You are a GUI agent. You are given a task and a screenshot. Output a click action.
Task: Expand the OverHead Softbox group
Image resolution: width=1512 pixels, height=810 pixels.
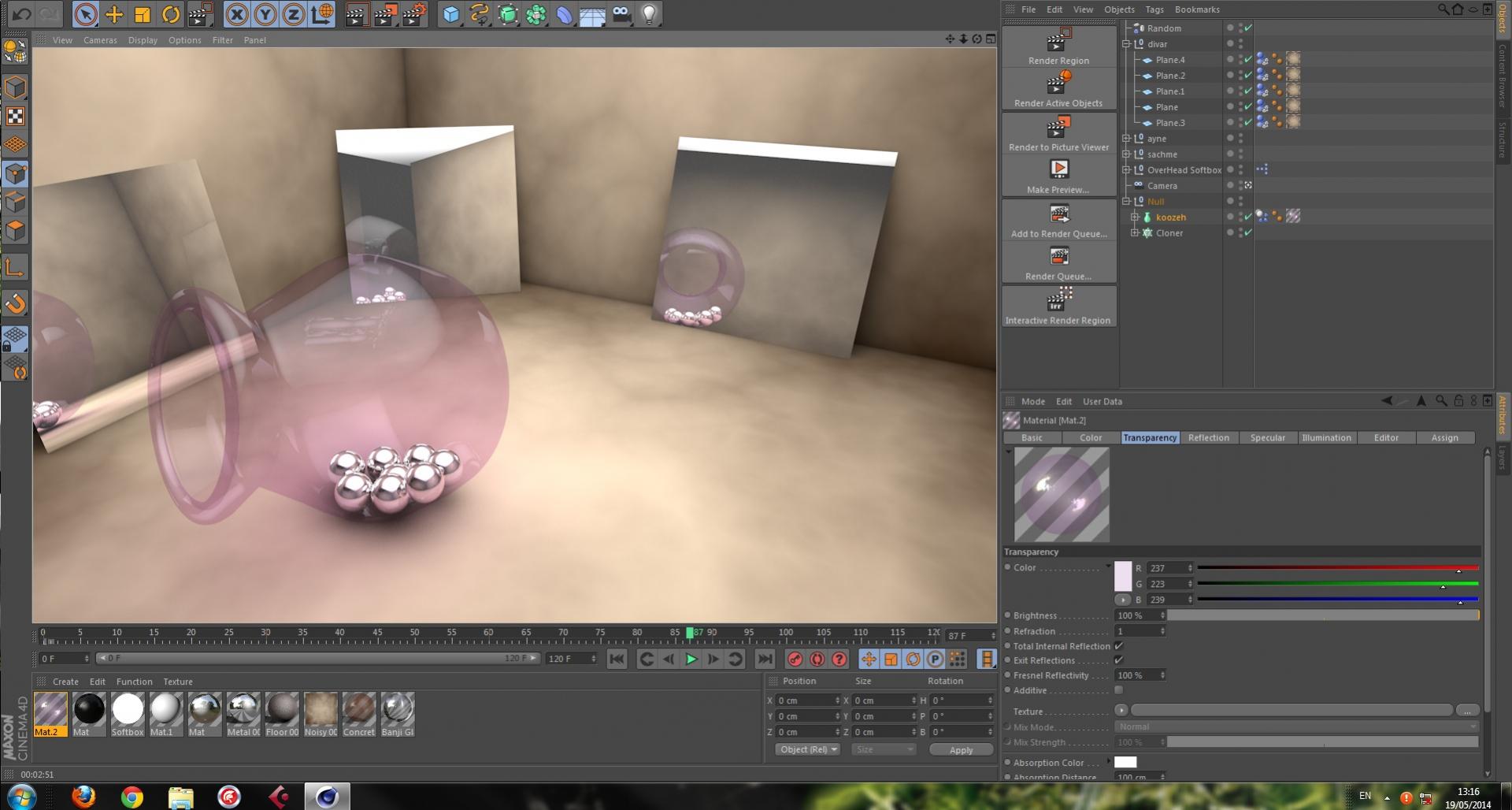coord(1126,169)
